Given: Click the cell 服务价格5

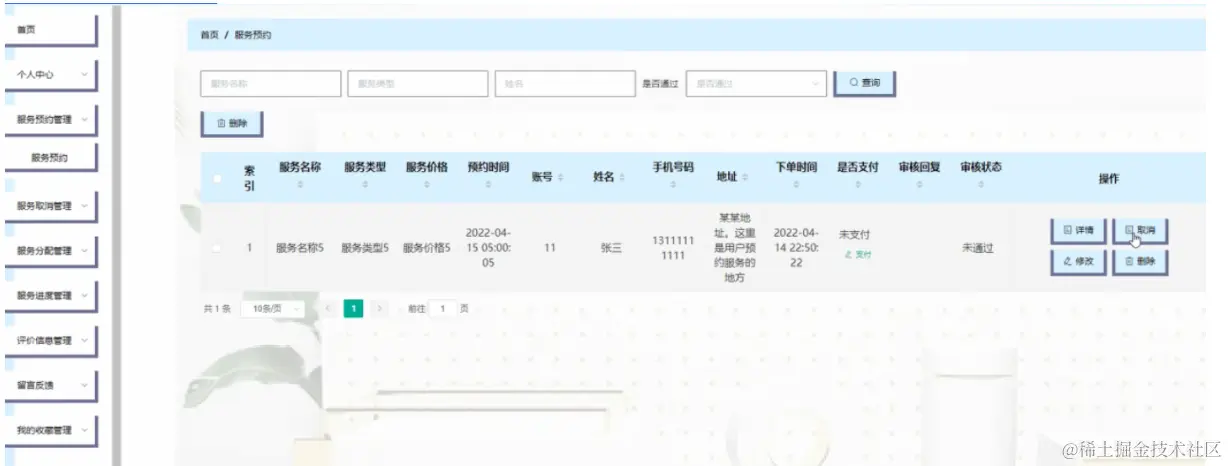Looking at the screenshot, I should click(427, 248).
